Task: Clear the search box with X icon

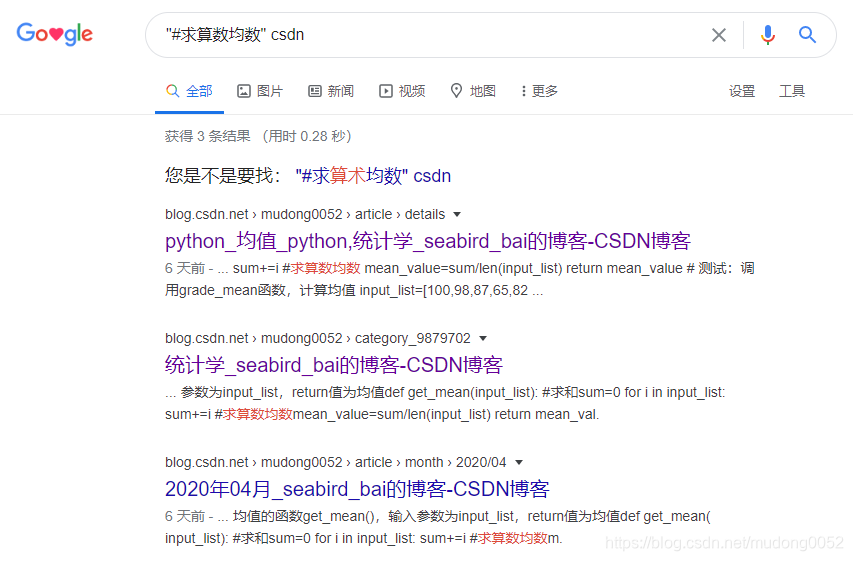Action: point(719,35)
